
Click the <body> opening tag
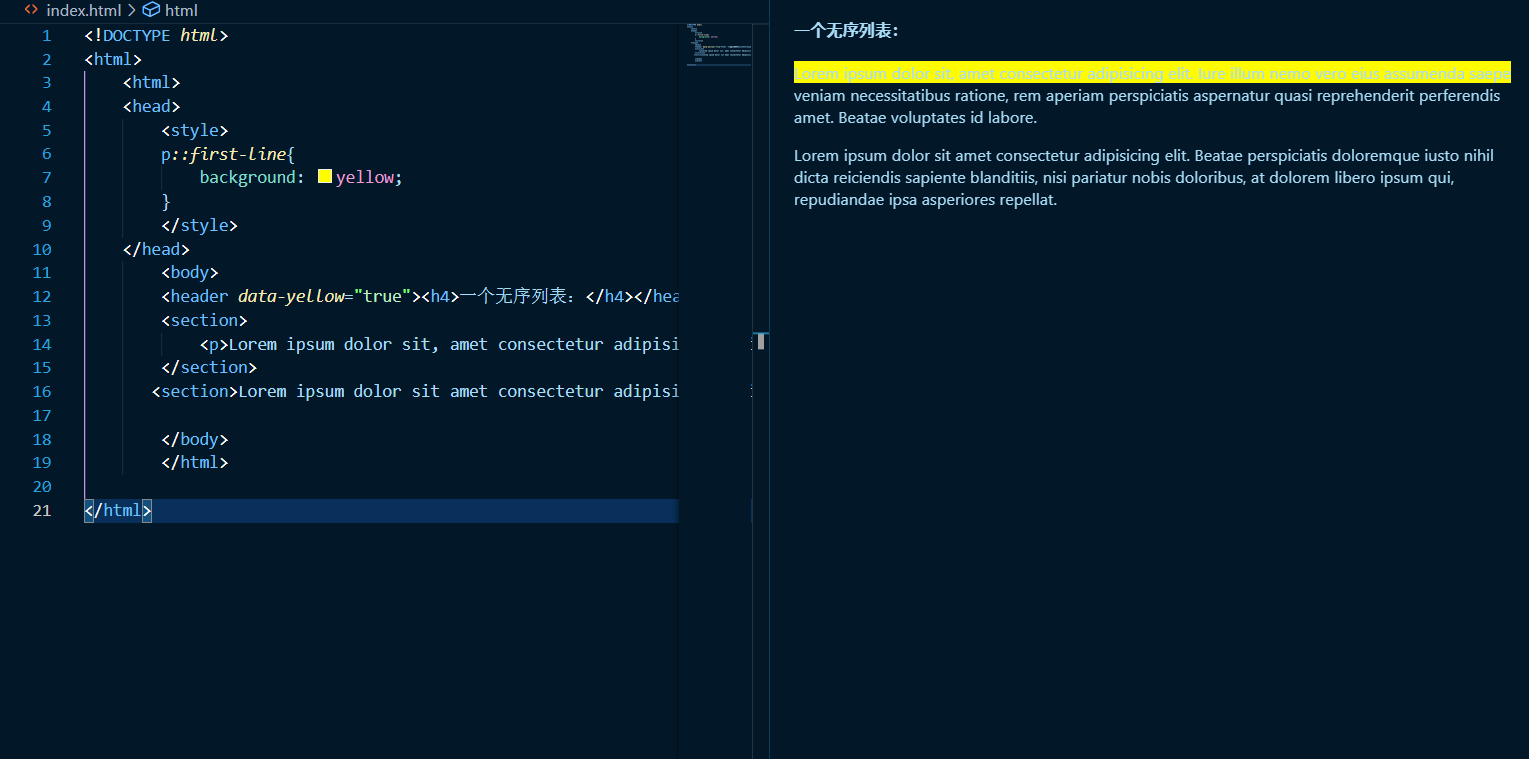pos(190,273)
